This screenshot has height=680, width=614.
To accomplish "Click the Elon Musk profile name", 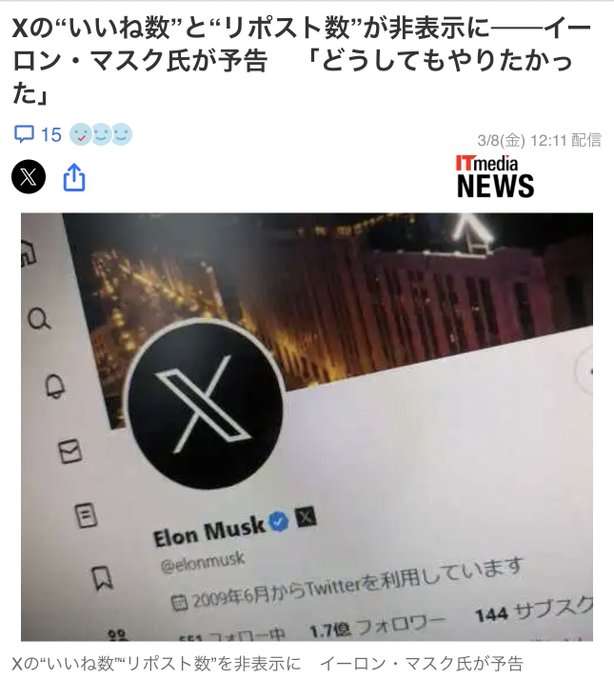I will click(209, 532).
